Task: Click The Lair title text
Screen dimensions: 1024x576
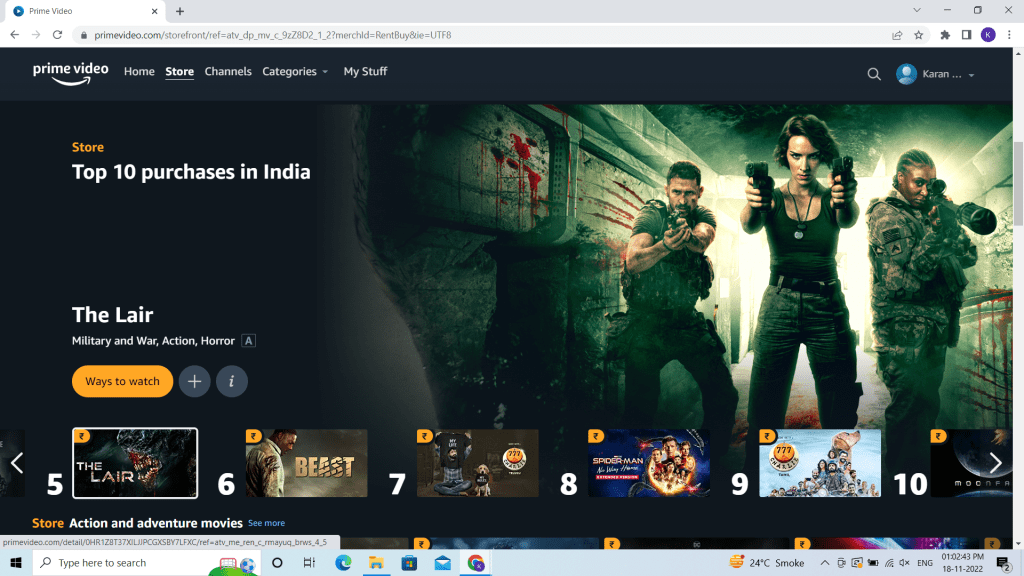Action: [112, 315]
